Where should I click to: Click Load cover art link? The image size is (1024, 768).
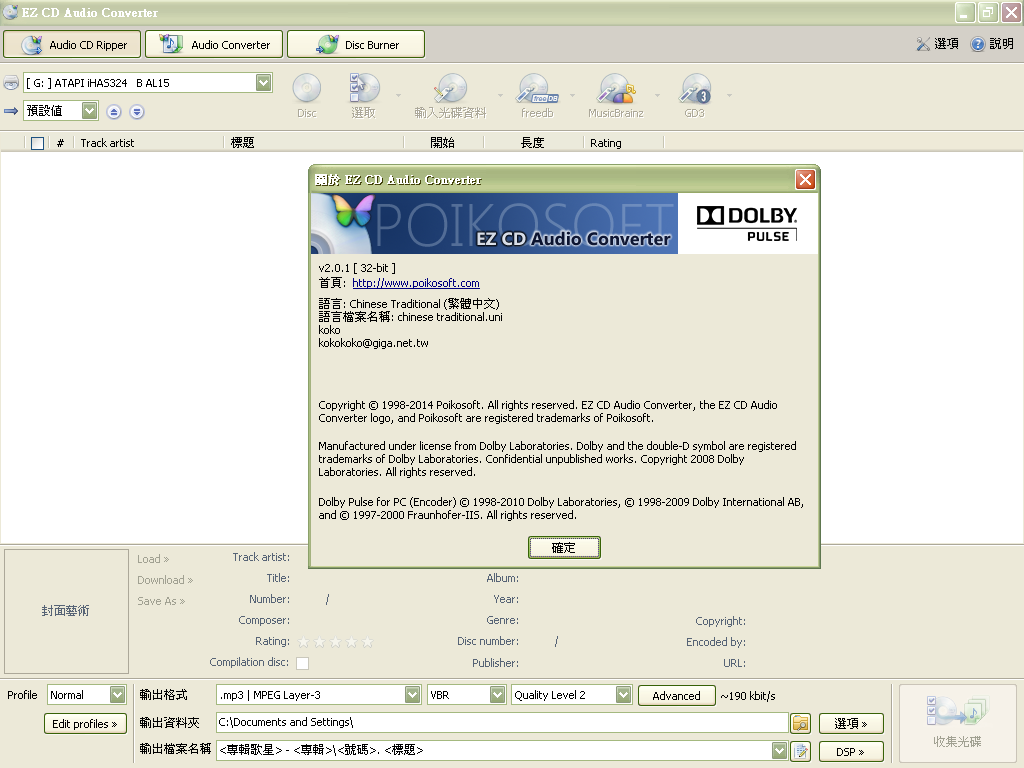153,559
